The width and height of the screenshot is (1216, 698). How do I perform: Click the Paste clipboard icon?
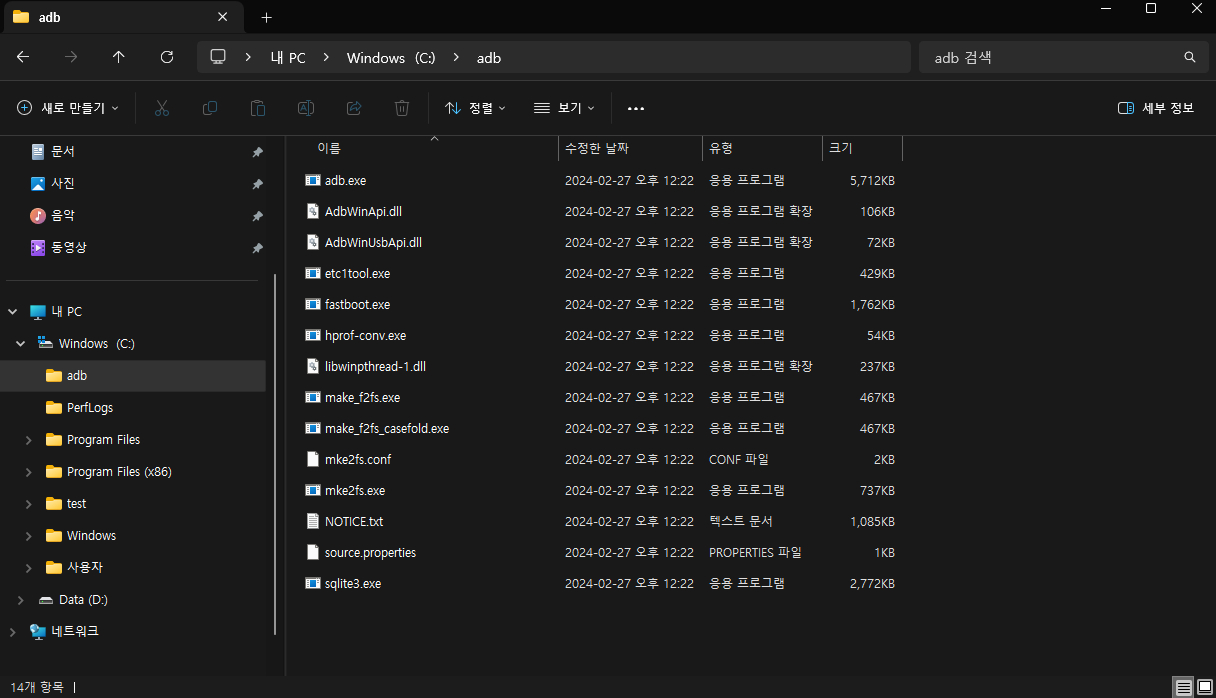pyautogui.click(x=258, y=108)
